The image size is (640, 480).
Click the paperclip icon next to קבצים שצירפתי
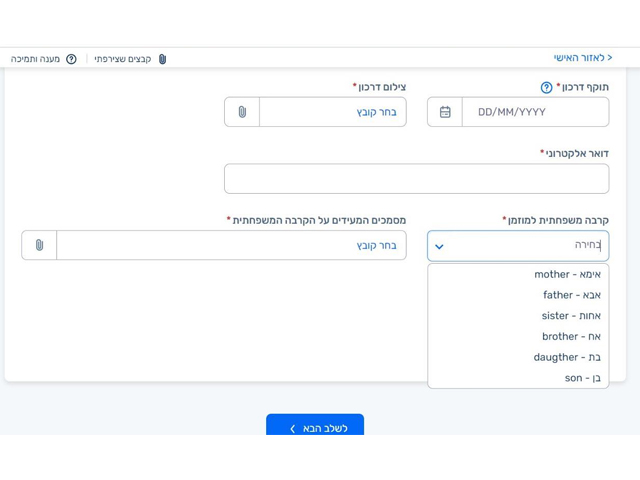click(163, 60)
